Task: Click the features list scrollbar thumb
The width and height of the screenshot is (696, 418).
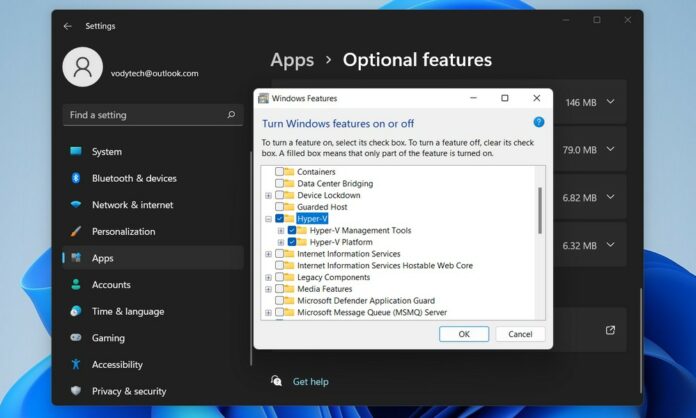Action: [540, 210]
